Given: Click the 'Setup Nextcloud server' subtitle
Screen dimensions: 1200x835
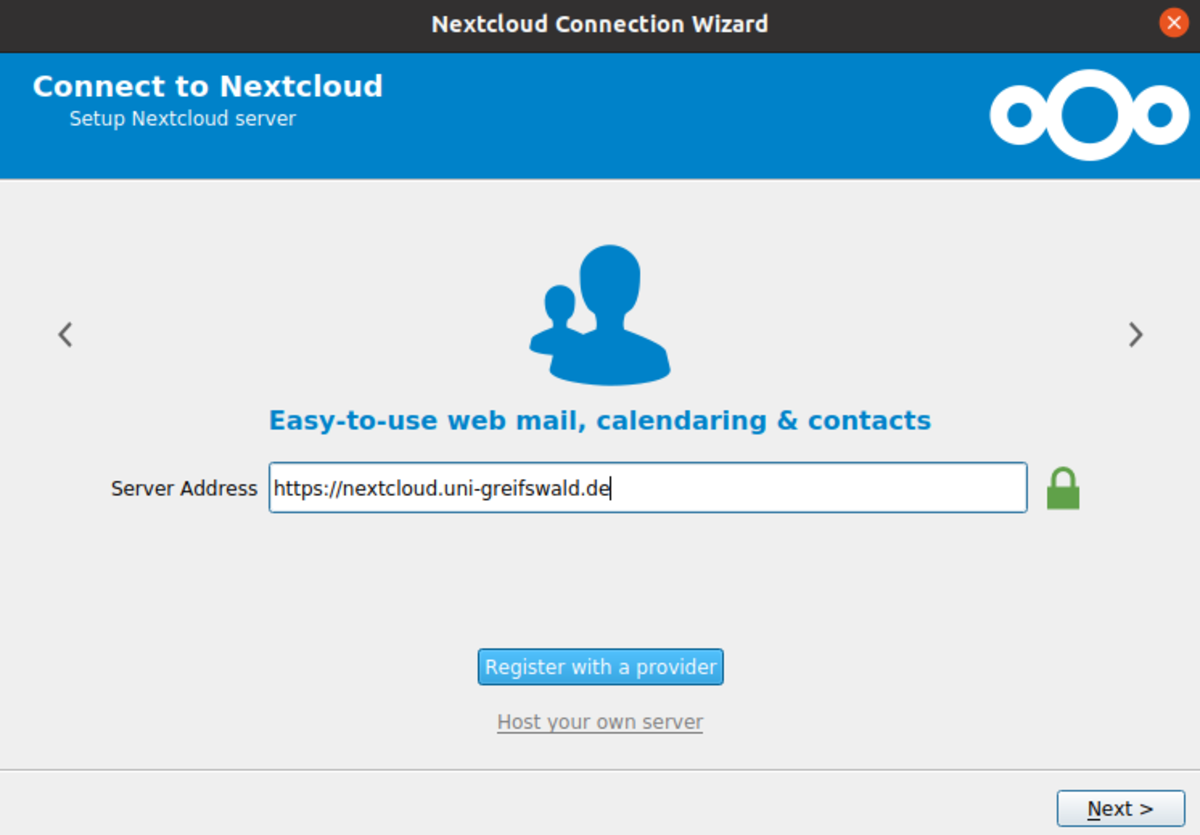Looking at the screenshot, I should pos(183,119).
